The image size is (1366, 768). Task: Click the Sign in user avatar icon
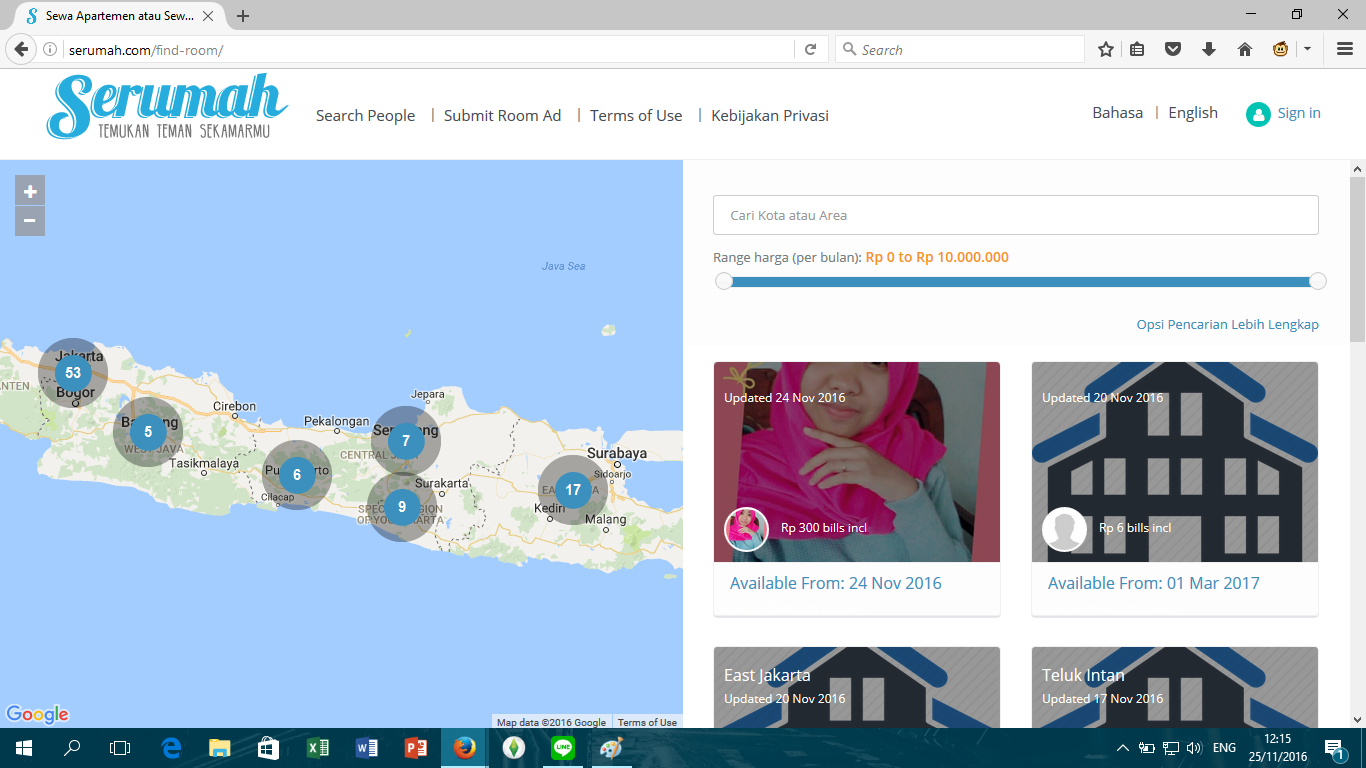point(1258,114)
